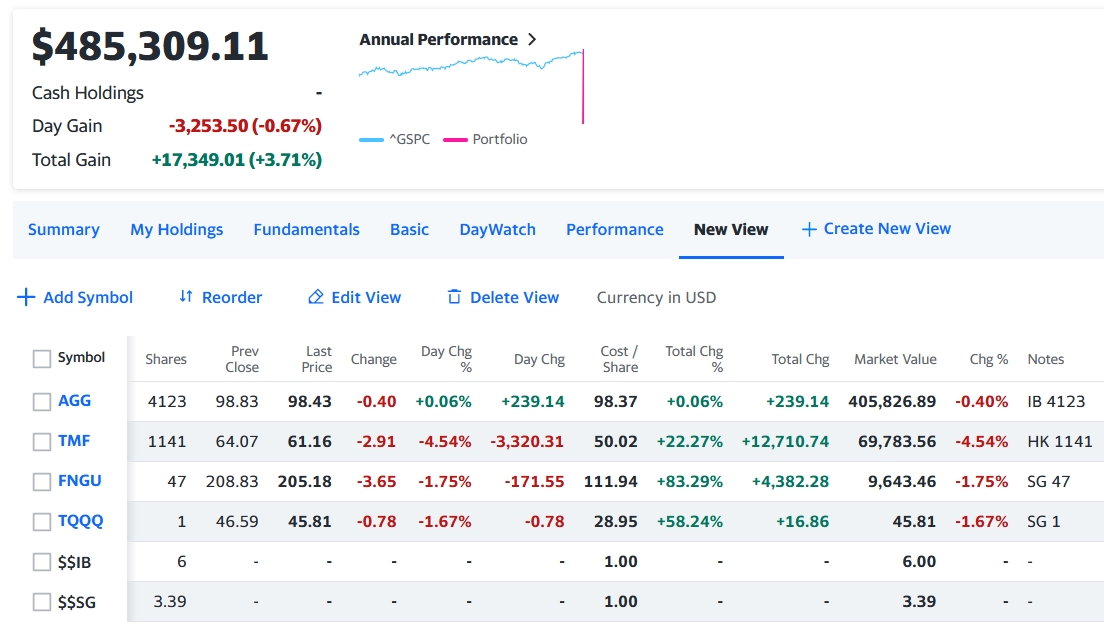This screenshot has width=1104, height=631.
Task: Click the Edit View pencil icon
Action: click(x=316, y=297)
